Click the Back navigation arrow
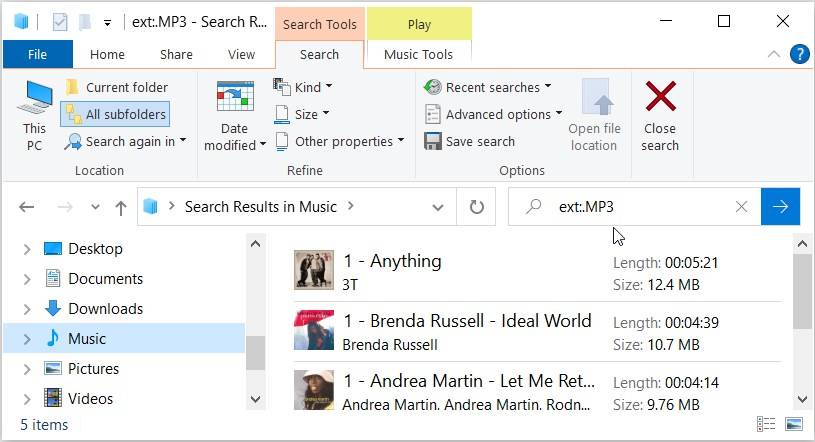Viewport: 815px width, 442px height. click(x=27, y=207)
